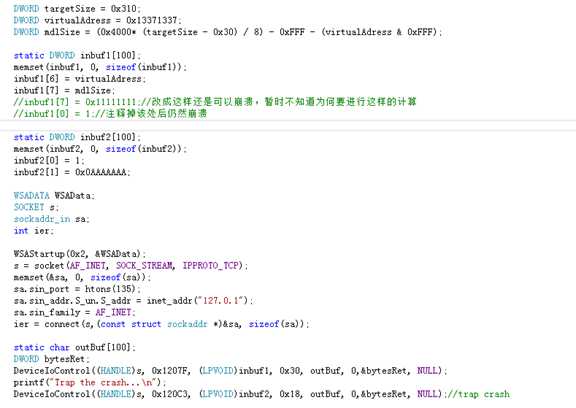Screen dimensions: 576x408
Task: Click the line starting 'DWORD mdlSize ='
Action: [228, 32]
